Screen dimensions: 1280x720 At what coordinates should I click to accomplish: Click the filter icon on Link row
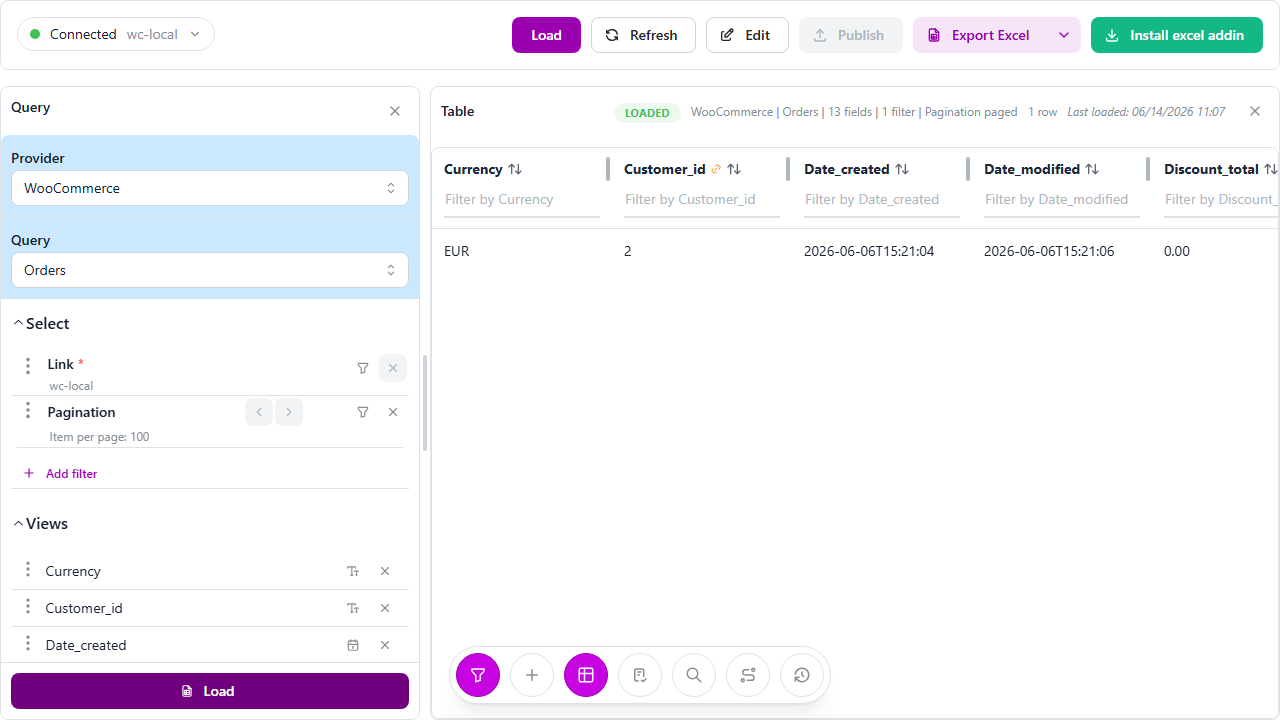coord(363,368)
